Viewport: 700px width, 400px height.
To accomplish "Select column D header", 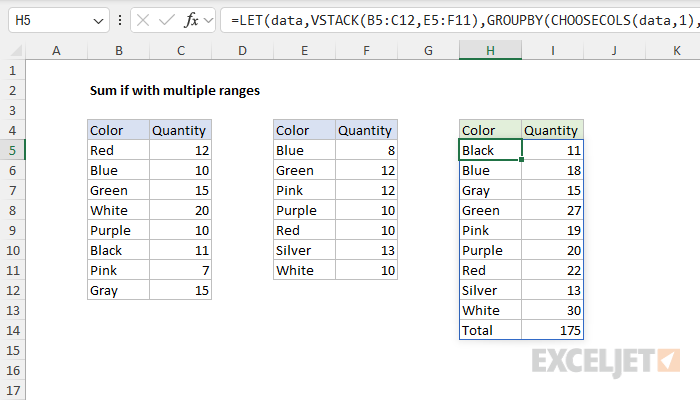I will (x=242, y=50).
